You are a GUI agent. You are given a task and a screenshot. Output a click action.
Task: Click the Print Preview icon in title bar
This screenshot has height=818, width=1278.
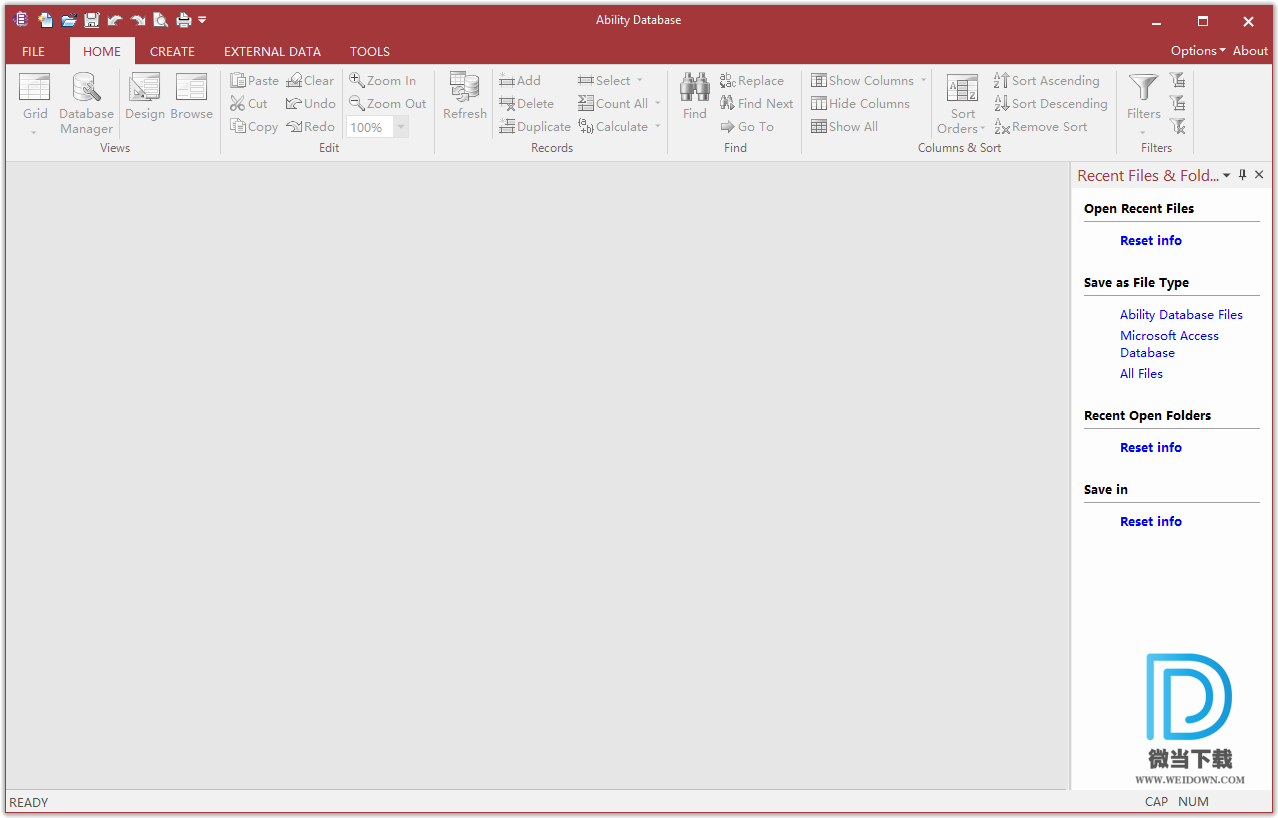(160, 20)
